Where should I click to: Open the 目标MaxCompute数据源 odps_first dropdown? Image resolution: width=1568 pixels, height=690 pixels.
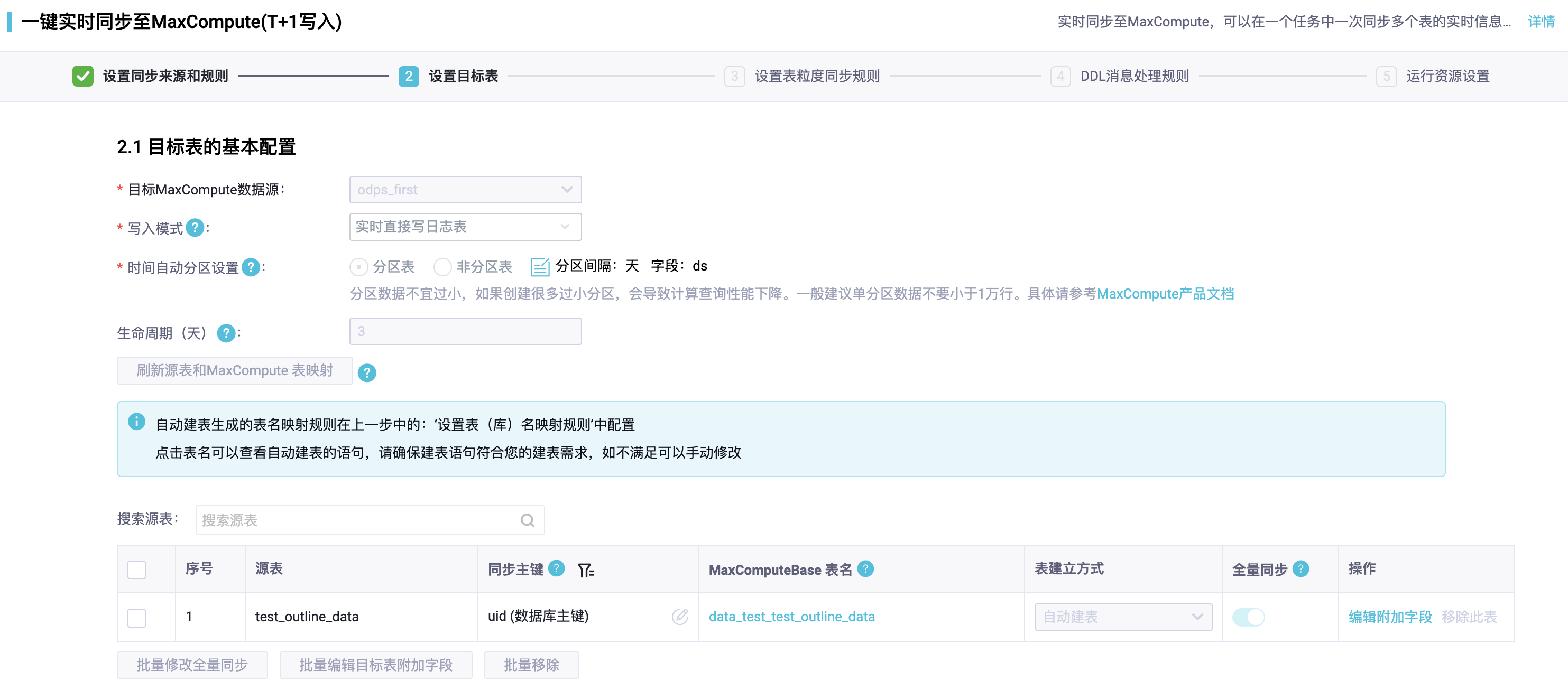(465, 190)
